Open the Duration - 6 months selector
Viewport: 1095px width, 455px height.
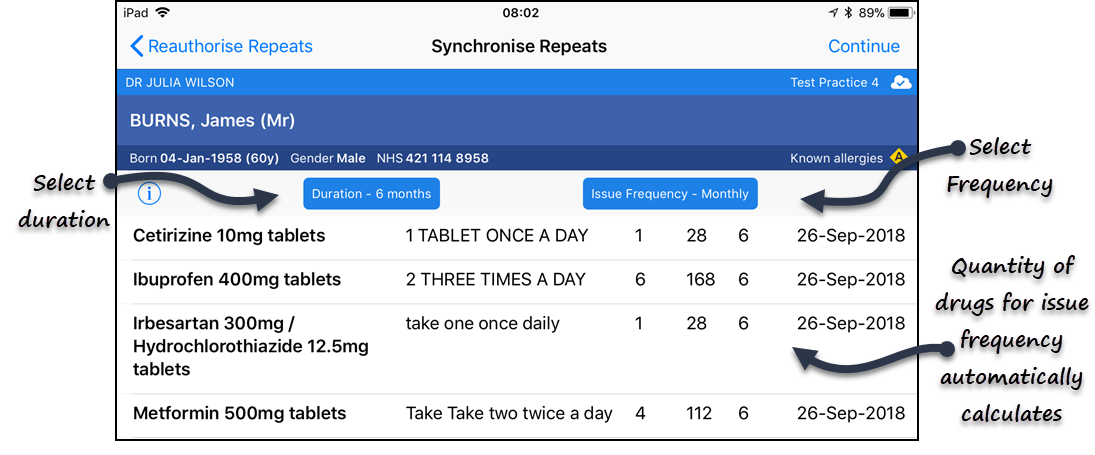tap(371, 193)
